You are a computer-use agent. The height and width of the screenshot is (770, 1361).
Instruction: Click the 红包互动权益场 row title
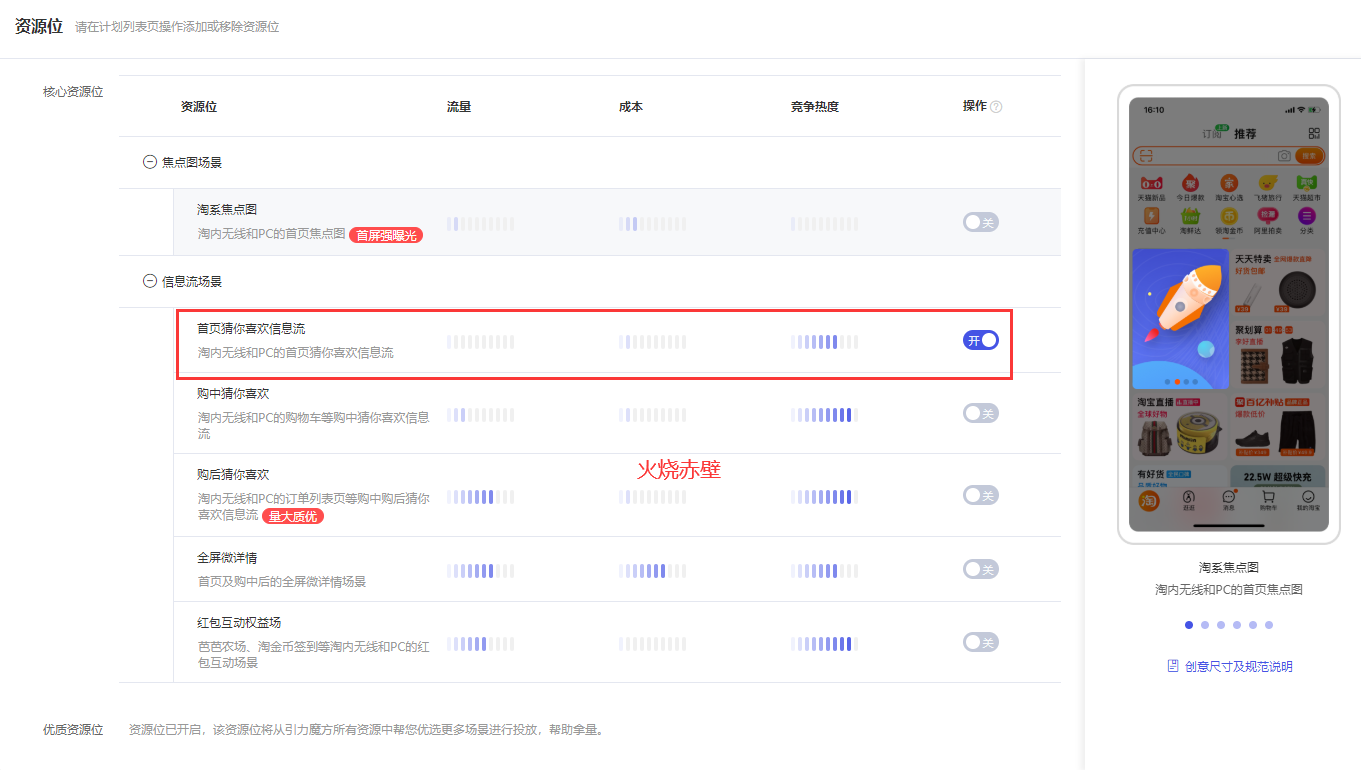coord(239,623)
